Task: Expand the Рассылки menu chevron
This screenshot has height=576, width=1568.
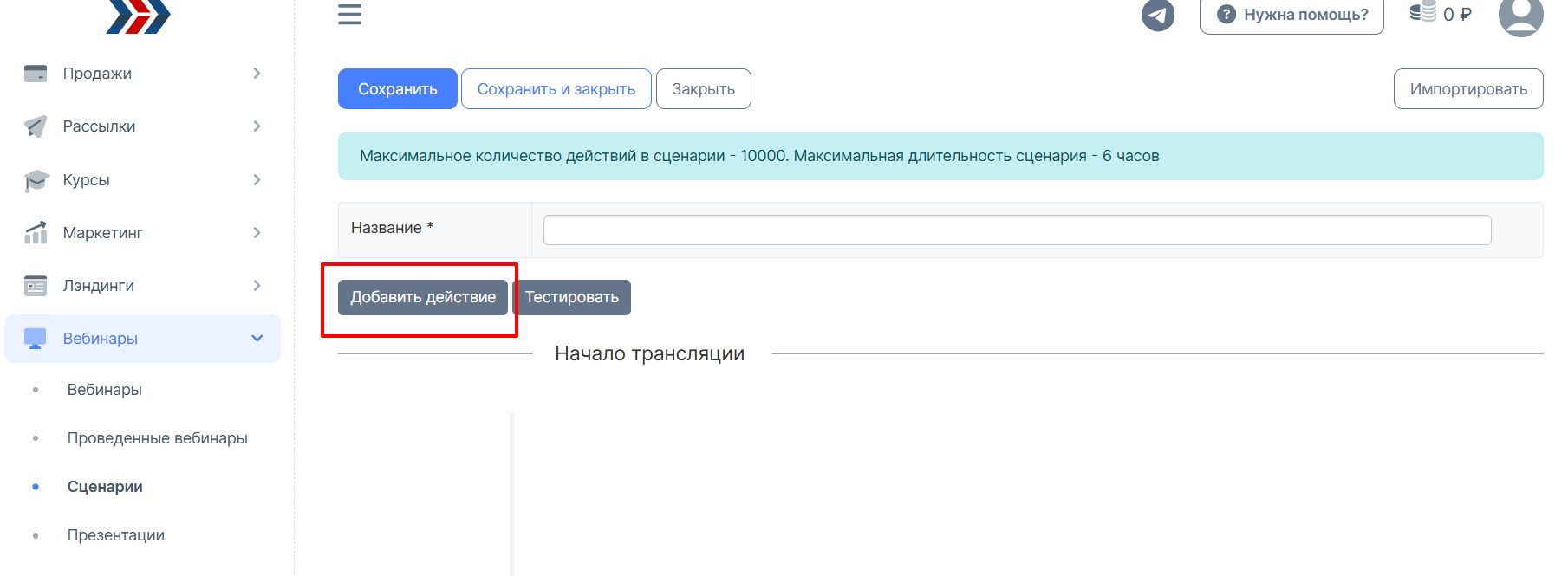Action: tap(257, 126)
